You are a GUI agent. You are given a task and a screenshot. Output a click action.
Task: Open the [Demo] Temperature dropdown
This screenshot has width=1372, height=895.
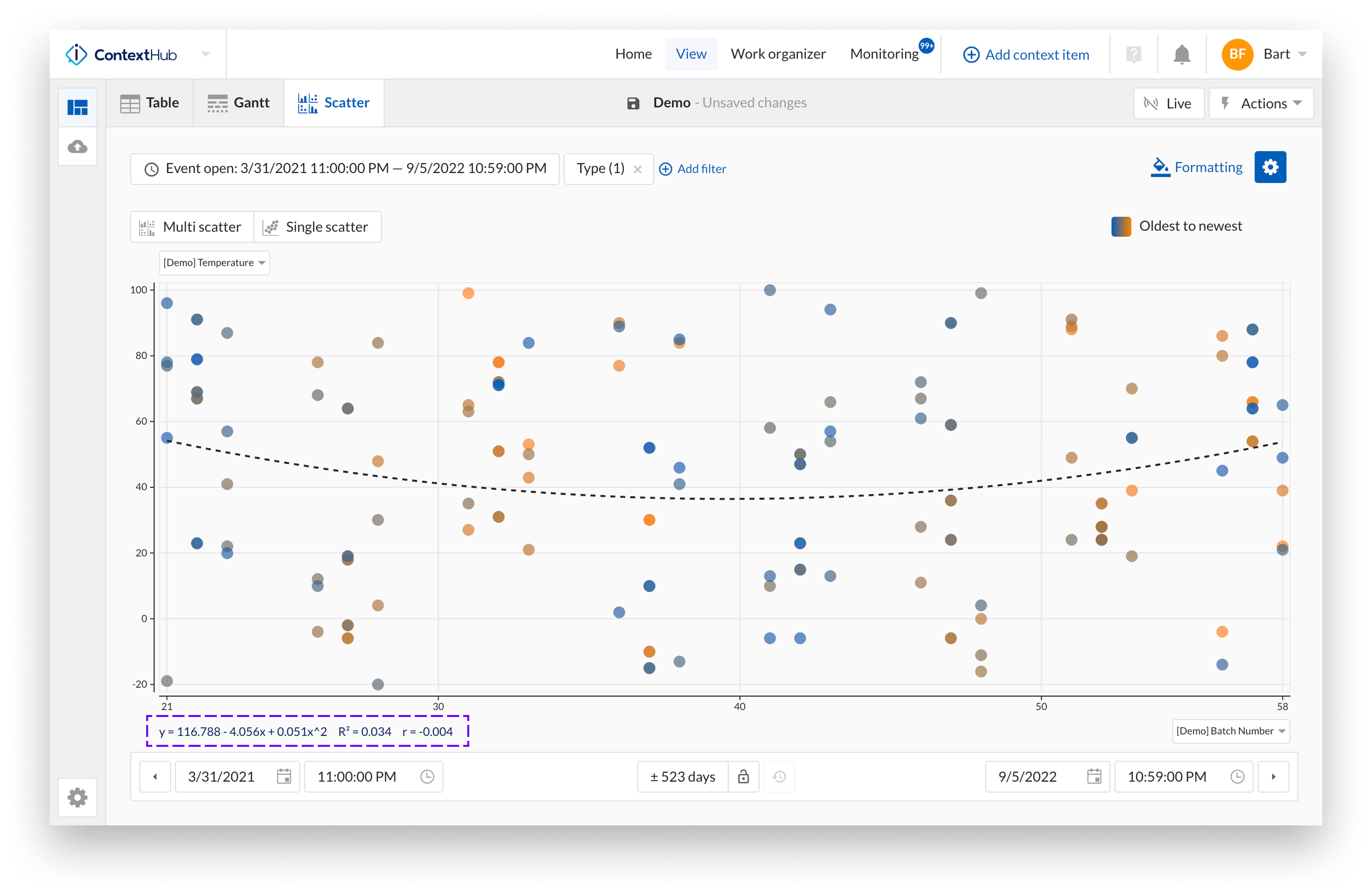pos(214,263)
